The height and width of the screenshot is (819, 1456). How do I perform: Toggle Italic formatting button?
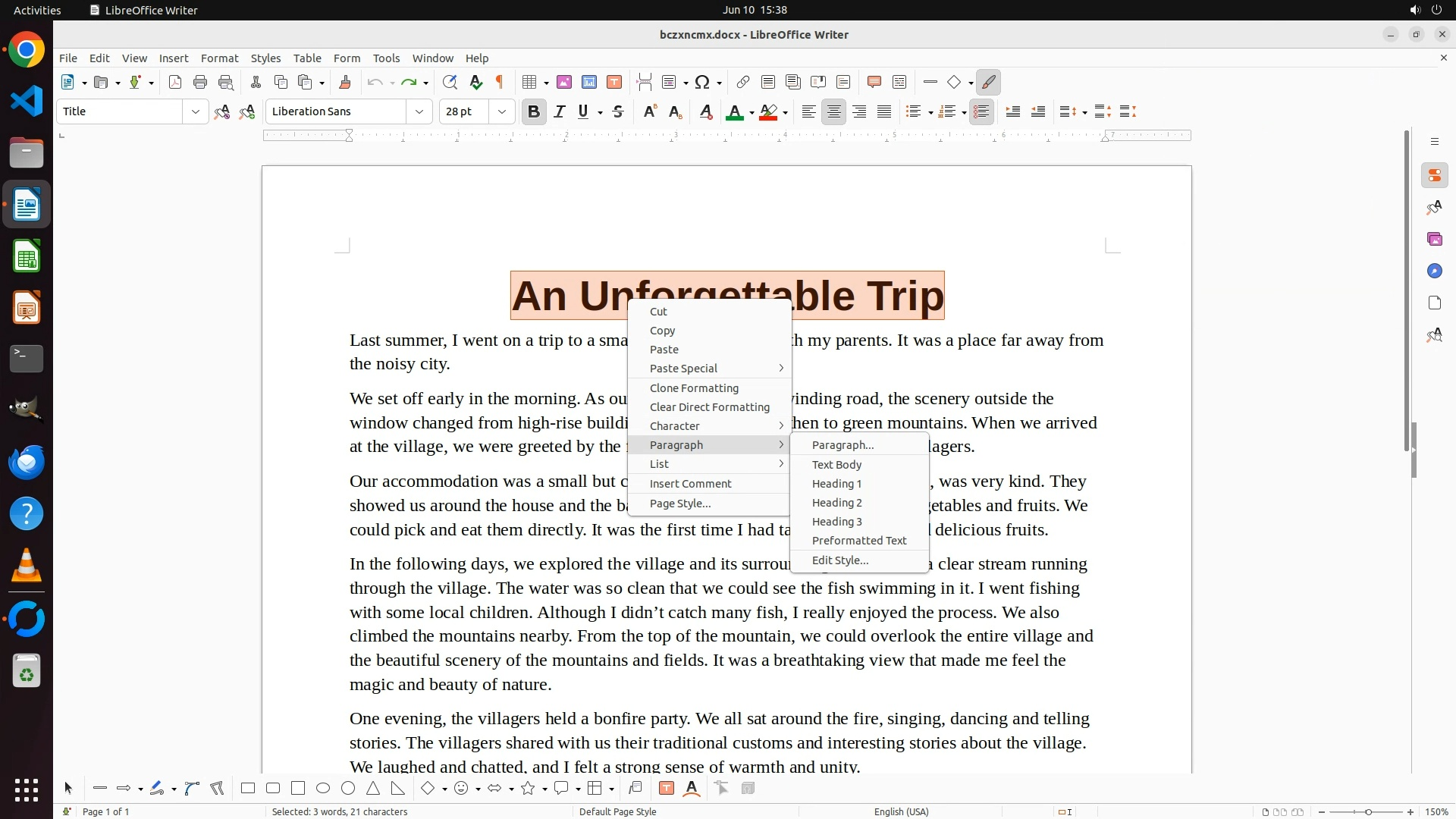(x=559, y=111)
